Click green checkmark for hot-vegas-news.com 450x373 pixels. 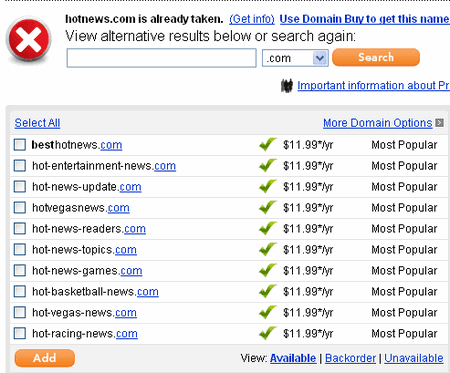tap(268, 312)
